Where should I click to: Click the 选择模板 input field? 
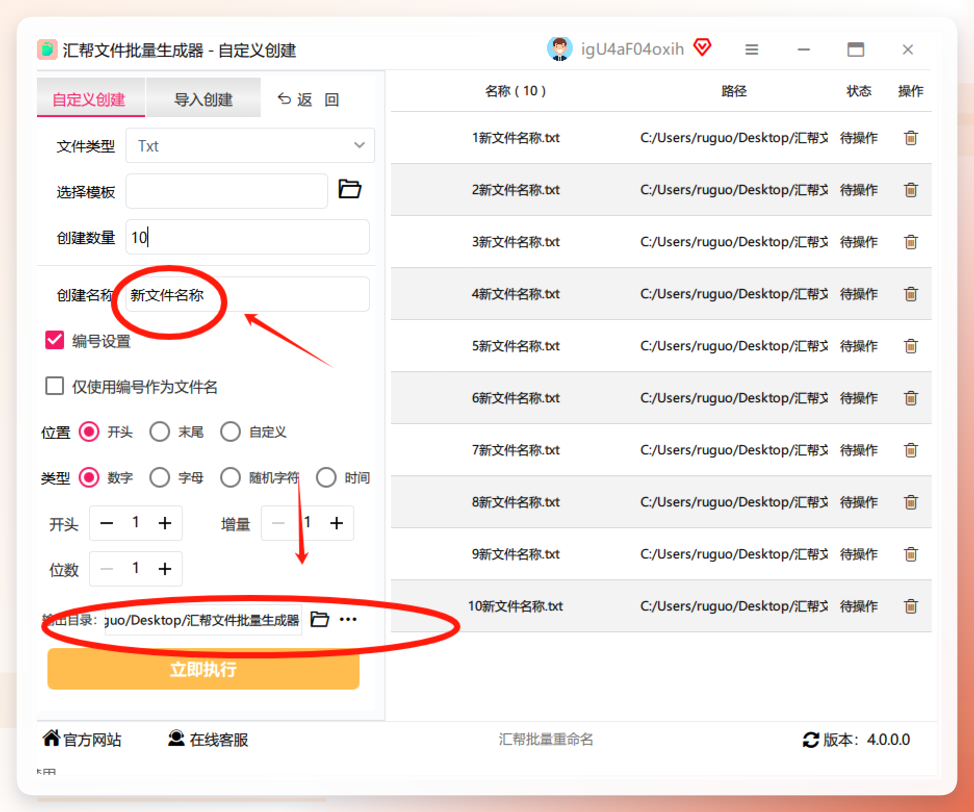pos(227,191)
